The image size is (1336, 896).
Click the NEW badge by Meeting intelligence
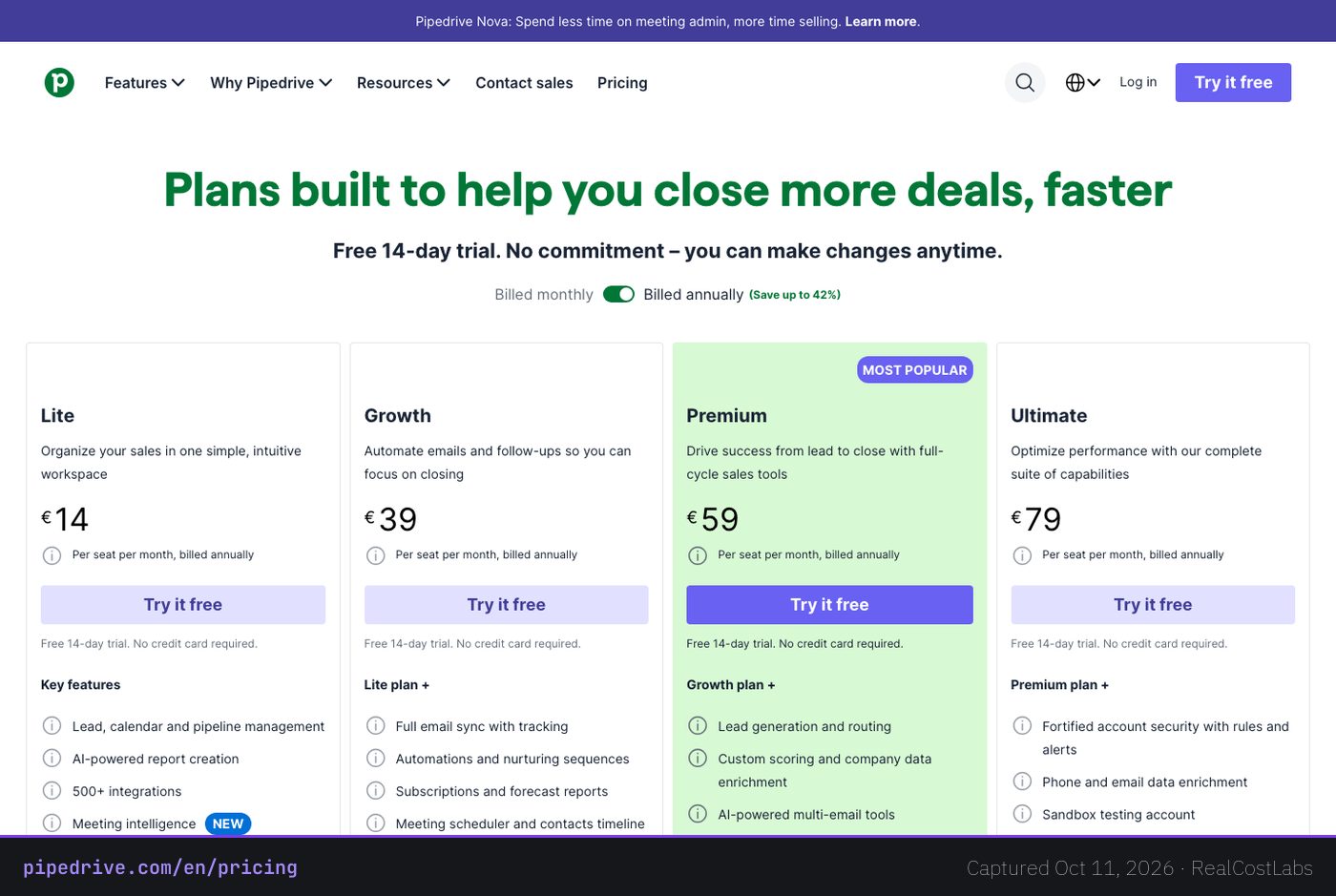[x=228, y=823]
